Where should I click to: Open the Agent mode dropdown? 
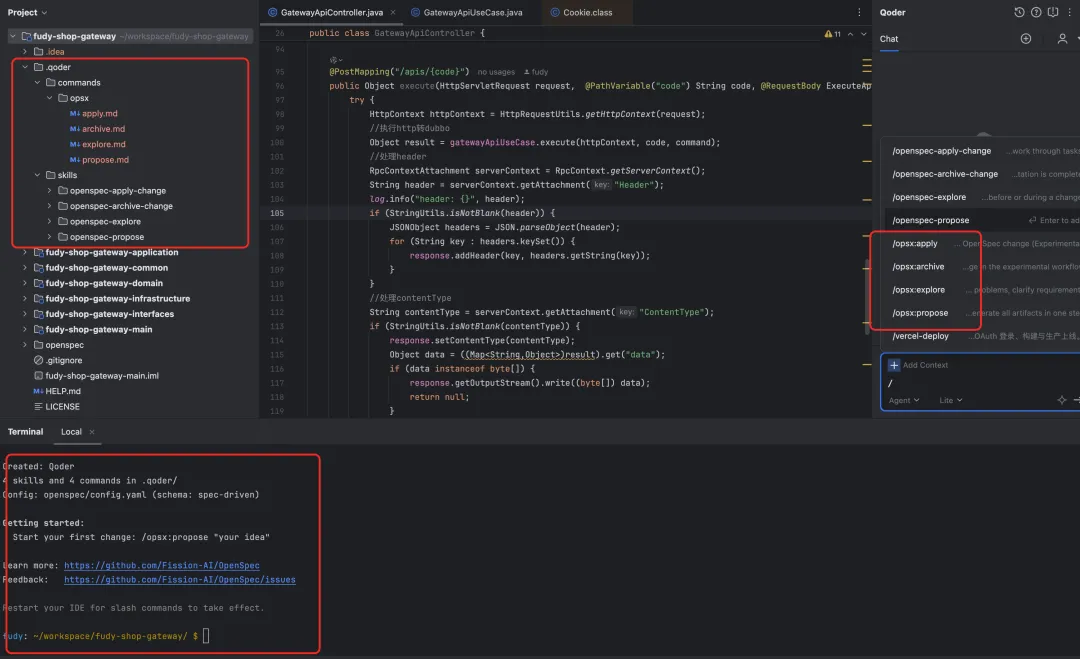(904, 400)
